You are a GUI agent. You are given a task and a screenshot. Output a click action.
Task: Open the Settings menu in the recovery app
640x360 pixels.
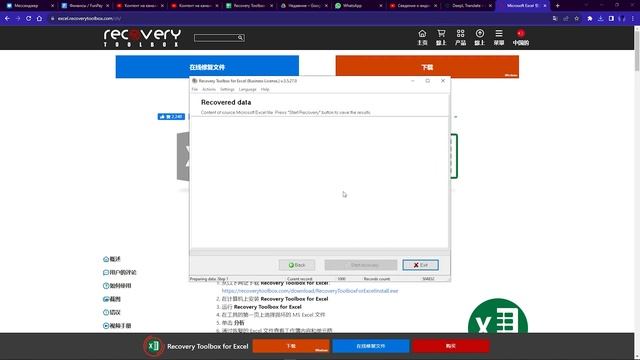pyautogui.click(x=227, y=89)
